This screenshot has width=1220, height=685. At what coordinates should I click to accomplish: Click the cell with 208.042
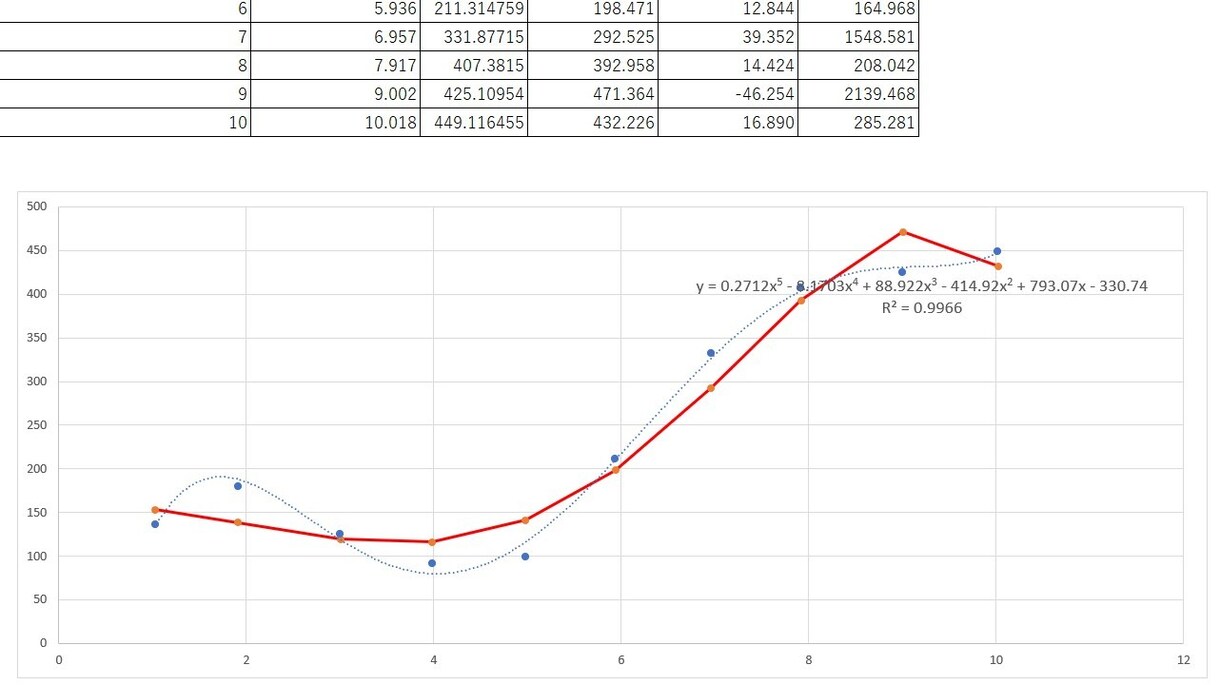coord(859,66)
